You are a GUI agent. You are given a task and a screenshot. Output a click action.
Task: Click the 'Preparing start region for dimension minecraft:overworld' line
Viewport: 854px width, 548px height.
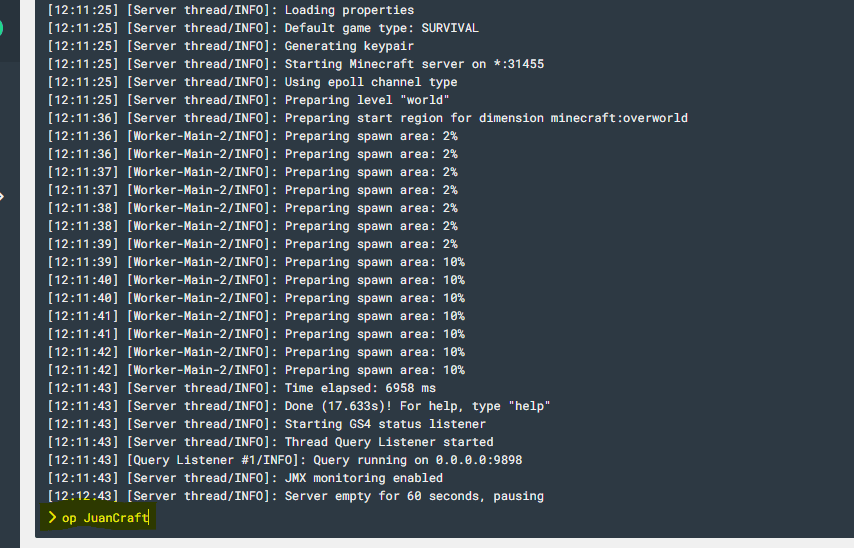pos(368,118)
